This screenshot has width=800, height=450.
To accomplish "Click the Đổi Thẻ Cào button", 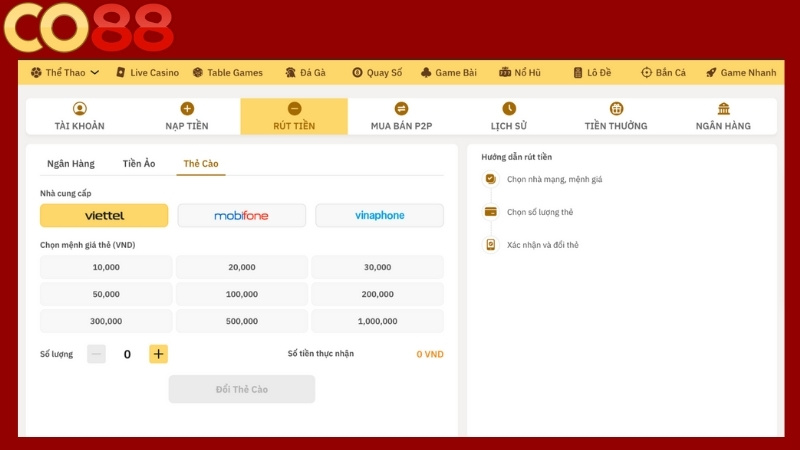I will 242,389.
